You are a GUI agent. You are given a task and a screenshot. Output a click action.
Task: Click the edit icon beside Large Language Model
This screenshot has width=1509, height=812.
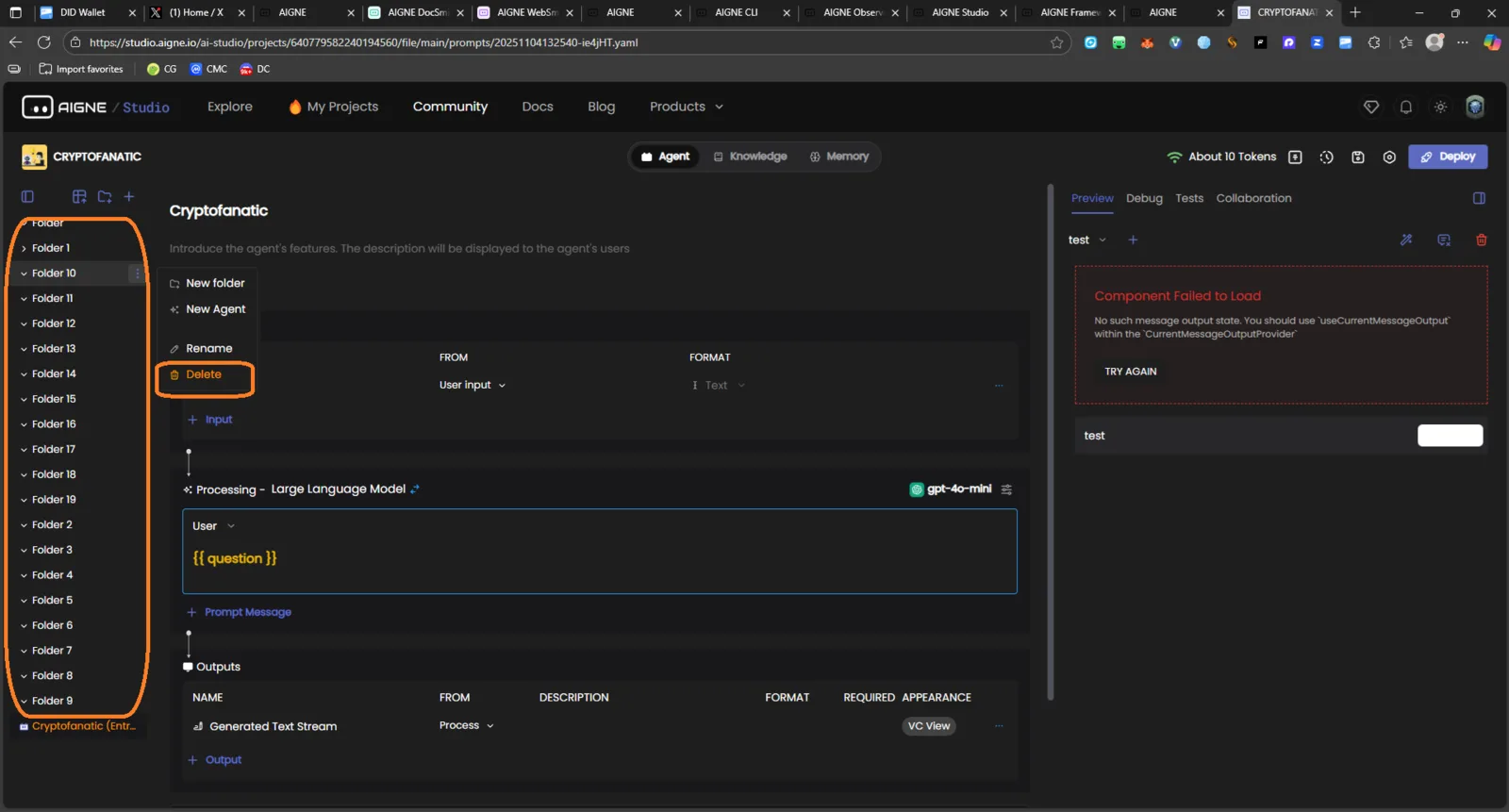[415, 489]
